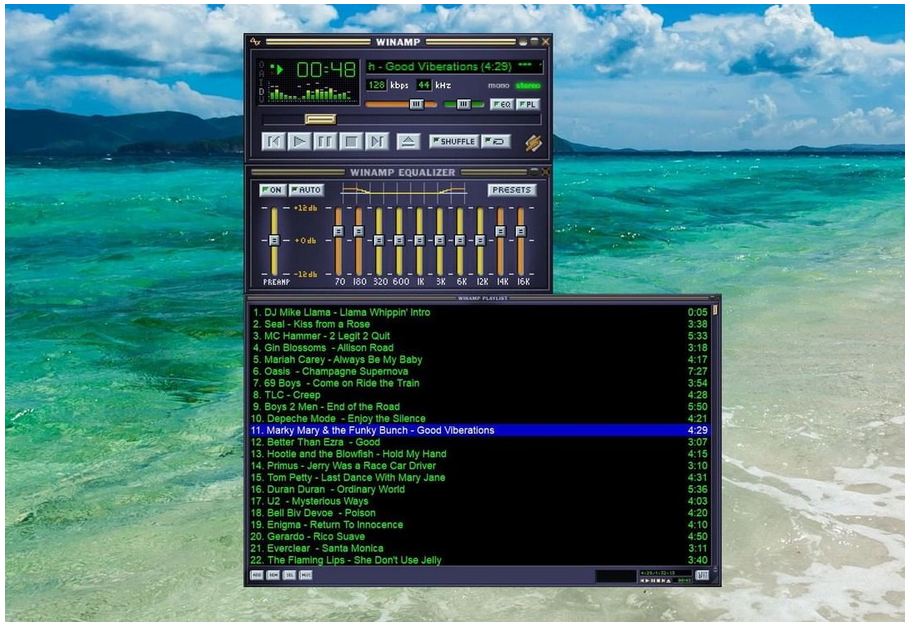Click the 6K band slider handle

coord(460,240)
